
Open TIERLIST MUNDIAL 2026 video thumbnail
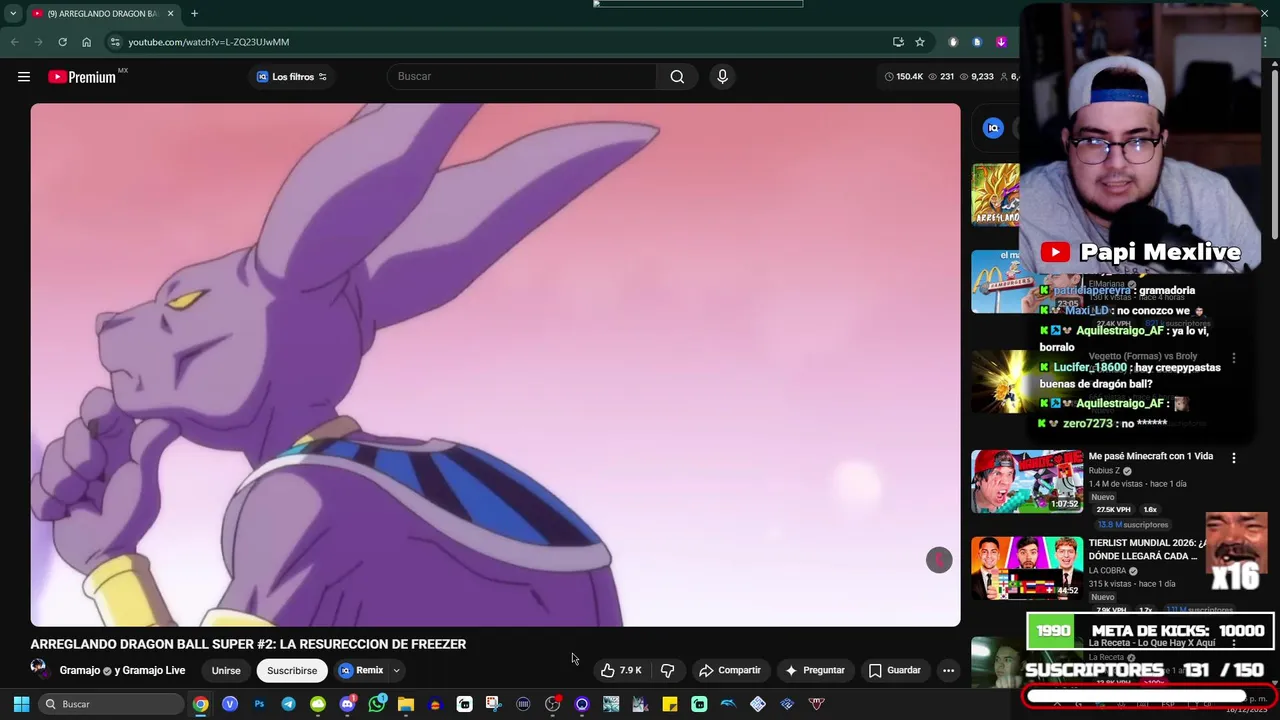pyautogui.click(x=1026, y=568)
